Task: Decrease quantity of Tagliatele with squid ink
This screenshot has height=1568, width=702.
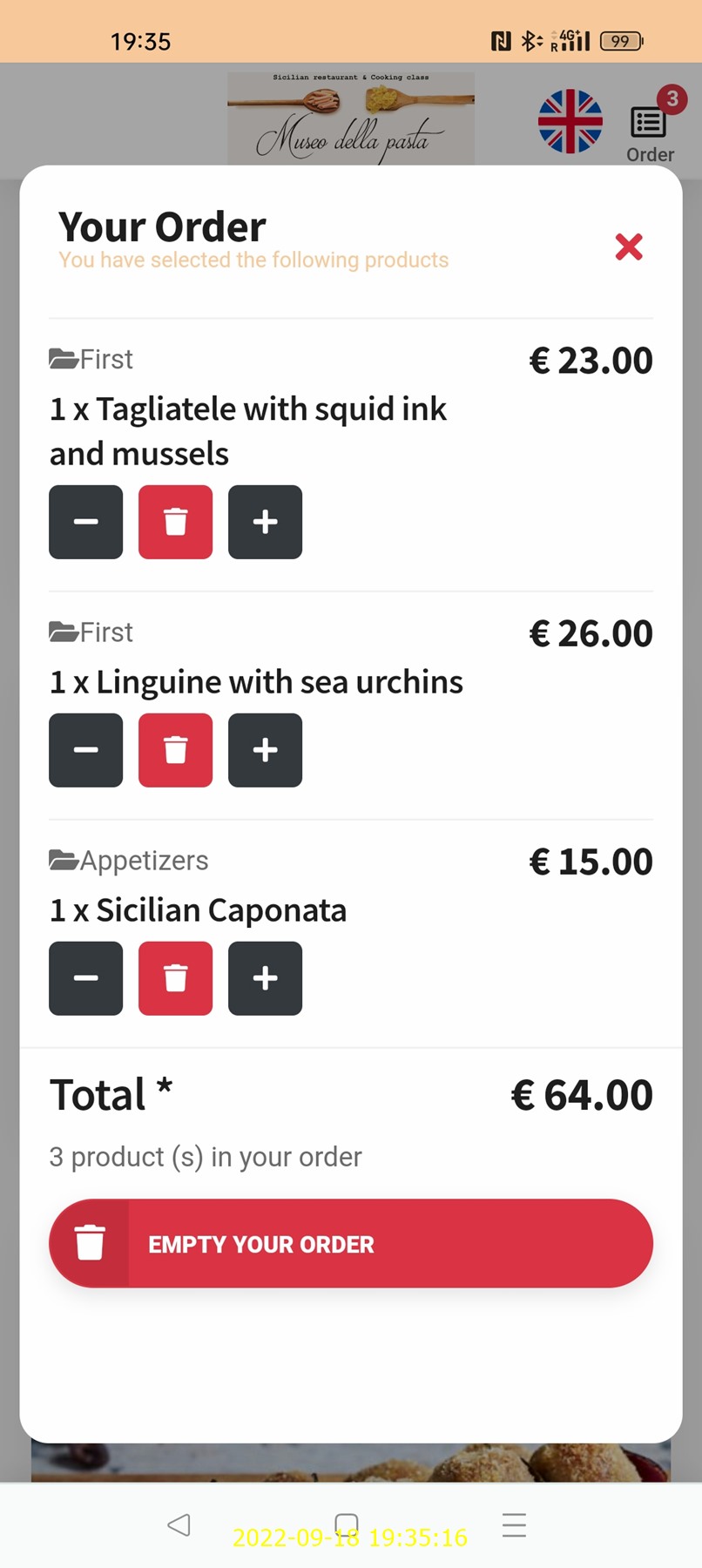Action: (x=85, y=522)
